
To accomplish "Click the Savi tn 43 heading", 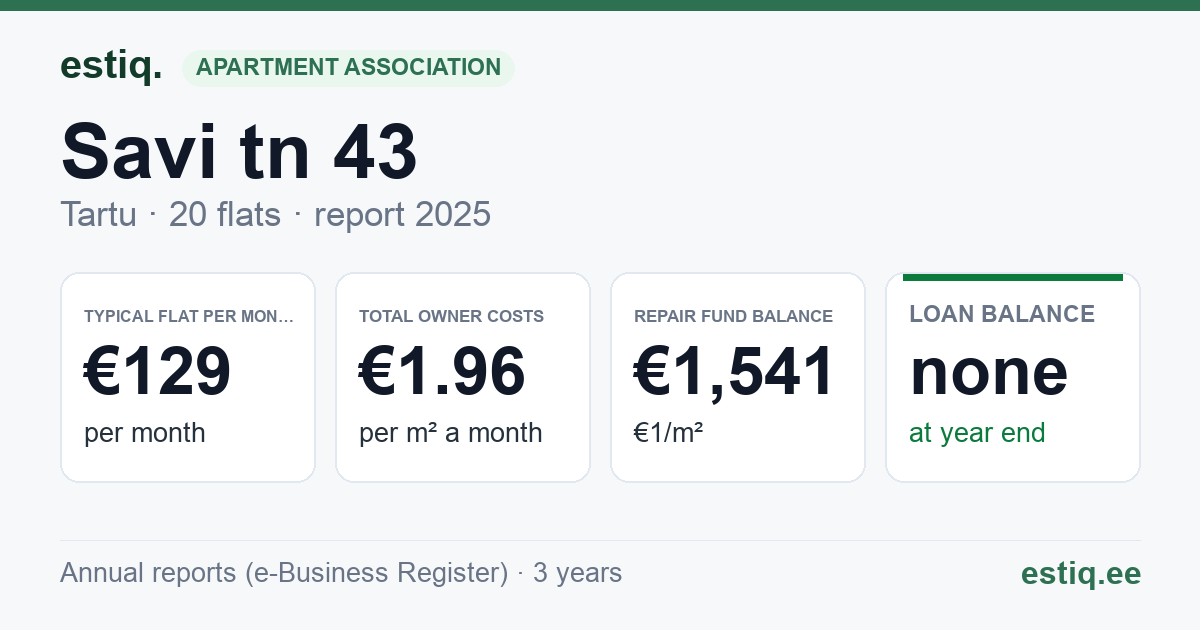I will [x=239, y=152].
